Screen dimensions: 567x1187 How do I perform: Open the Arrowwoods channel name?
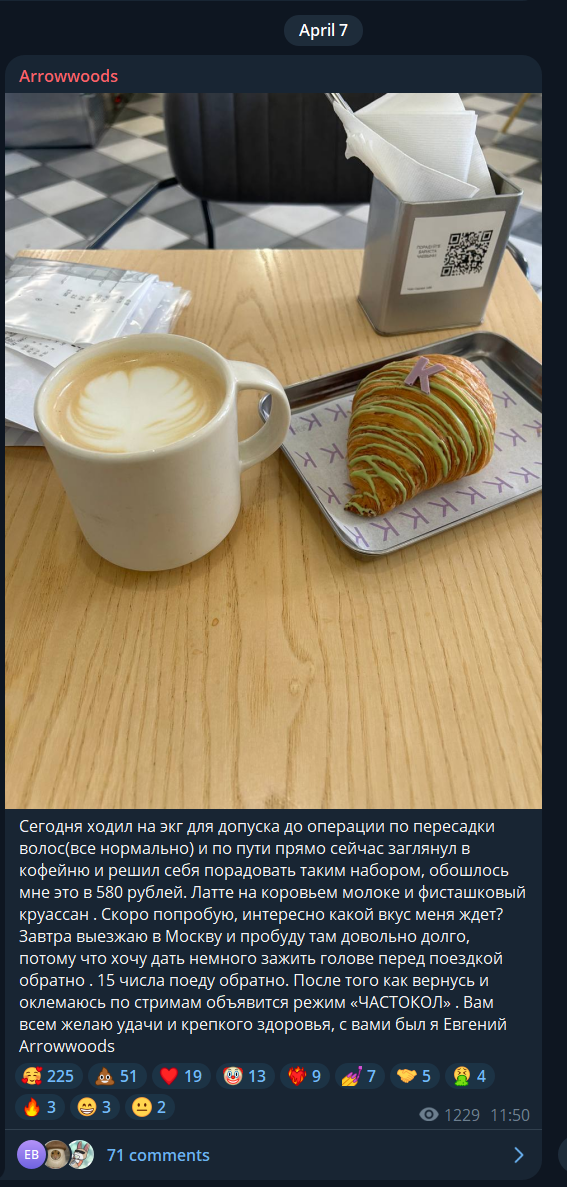tap(68, 76)
